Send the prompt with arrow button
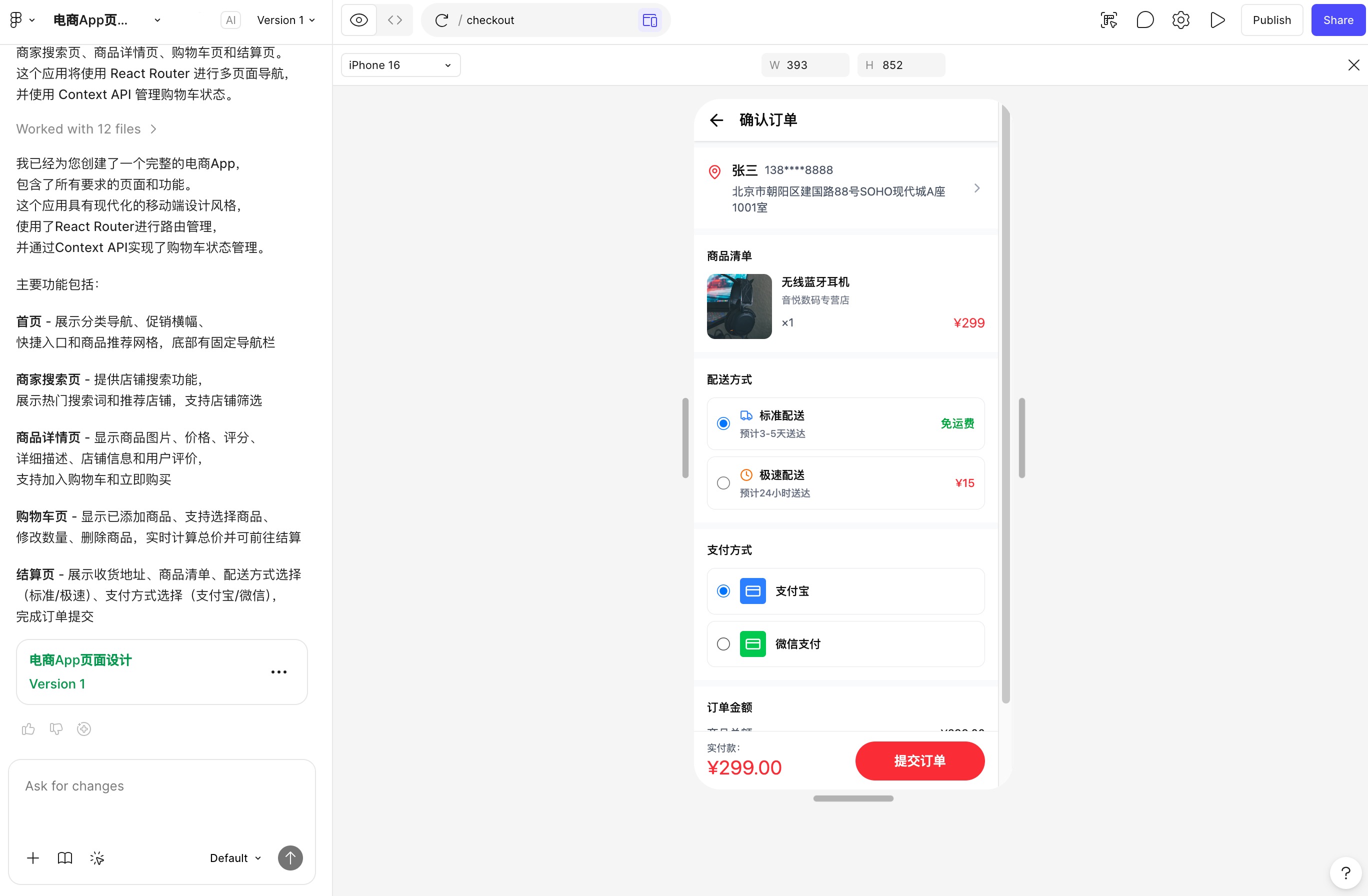1368x896 pixels. click(290, 858)
